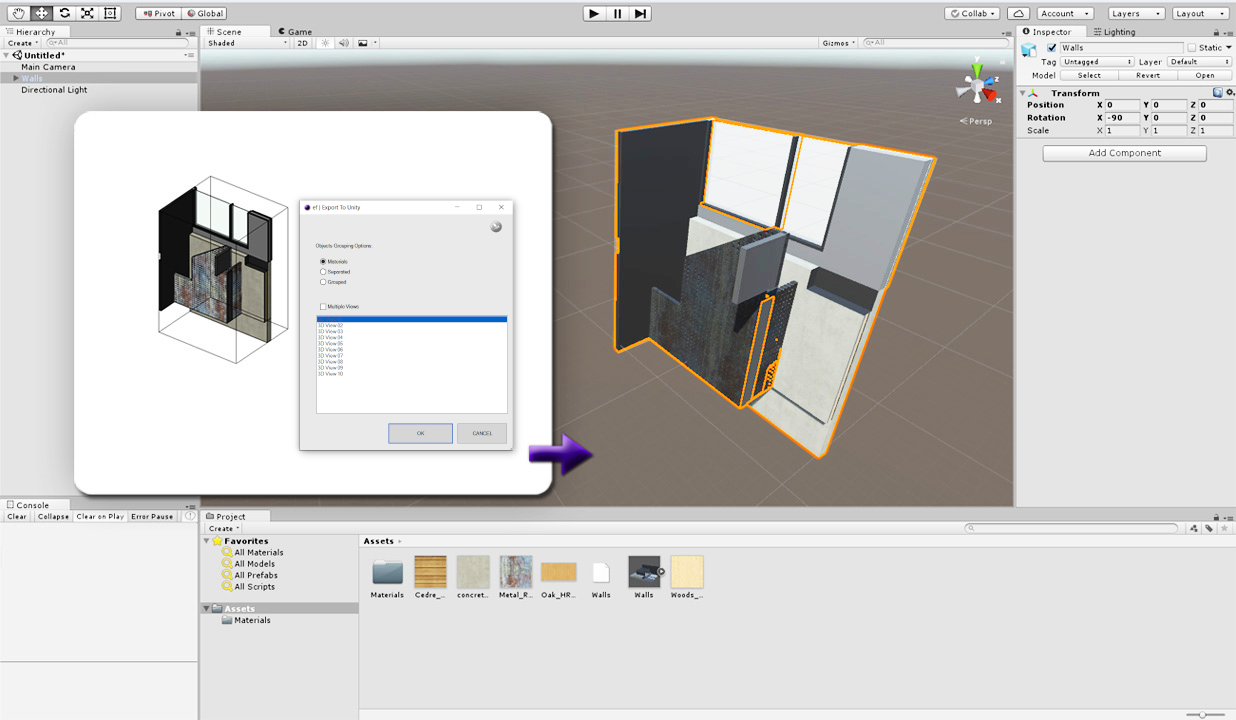Select the Rect Transform tool
Screen dimensions: 1236x720
click(x=110, y=14)
